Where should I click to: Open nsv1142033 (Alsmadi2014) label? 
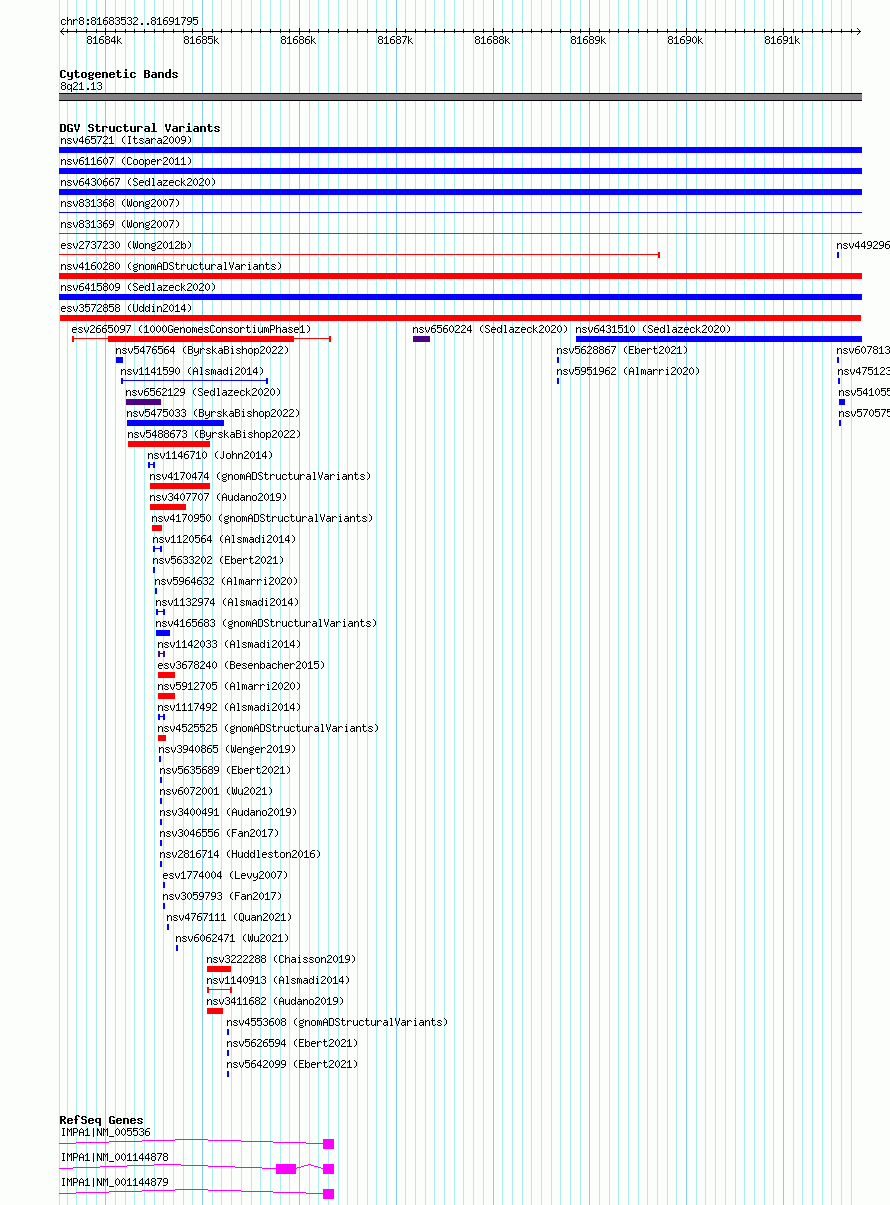click(228, 644)
